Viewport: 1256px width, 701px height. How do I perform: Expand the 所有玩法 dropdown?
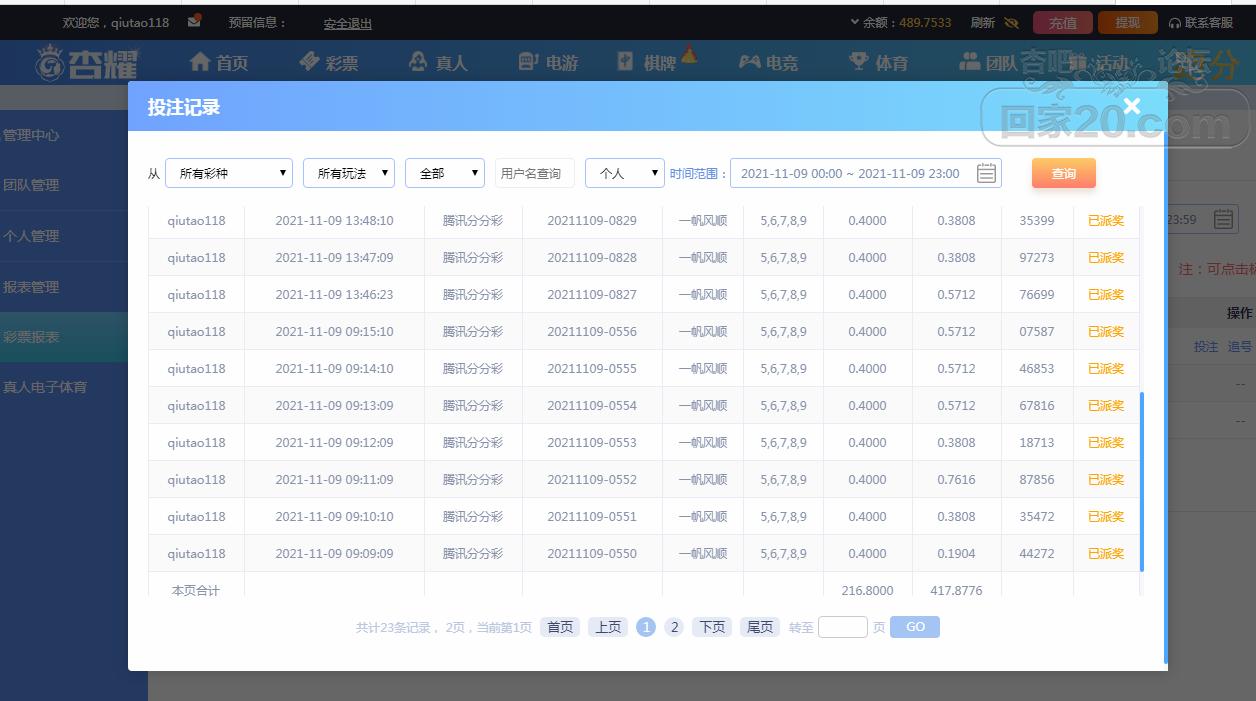(348, 173)
